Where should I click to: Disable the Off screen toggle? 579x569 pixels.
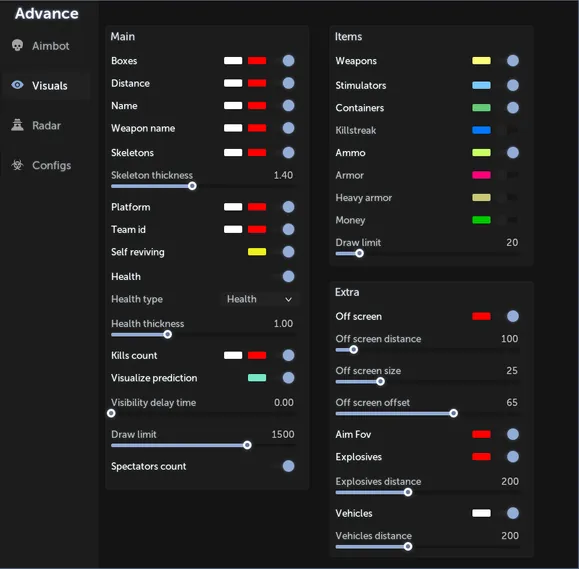coord(510,316)
